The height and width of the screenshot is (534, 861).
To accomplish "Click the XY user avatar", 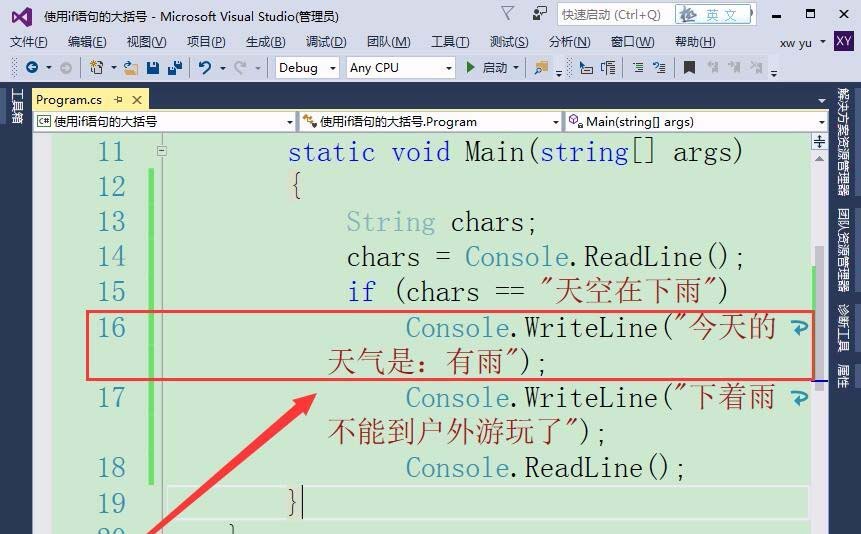I will [843, 41].
